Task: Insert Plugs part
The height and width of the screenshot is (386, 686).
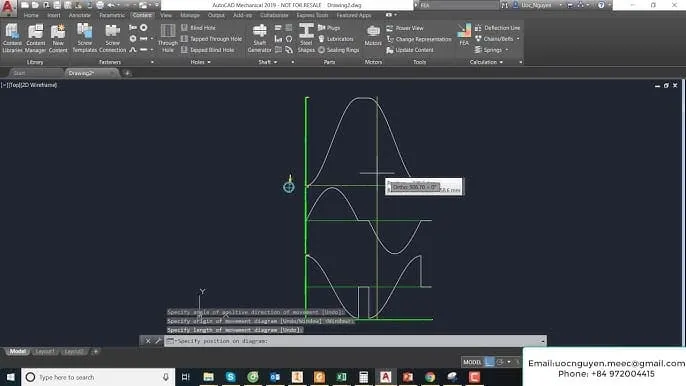Action: tap(329, 28)
